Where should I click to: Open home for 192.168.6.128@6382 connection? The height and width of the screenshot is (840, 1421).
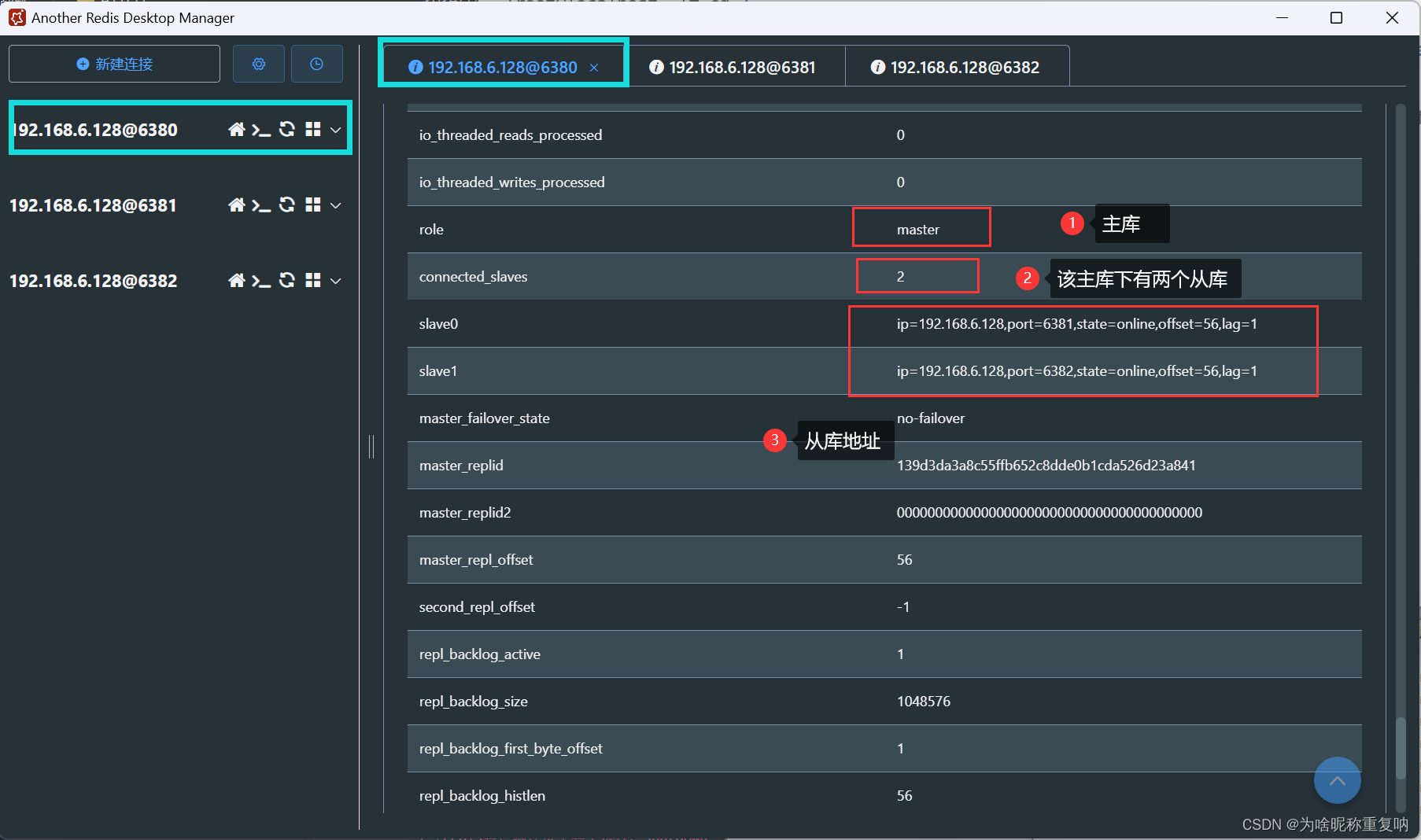click(x=236, y=281)
